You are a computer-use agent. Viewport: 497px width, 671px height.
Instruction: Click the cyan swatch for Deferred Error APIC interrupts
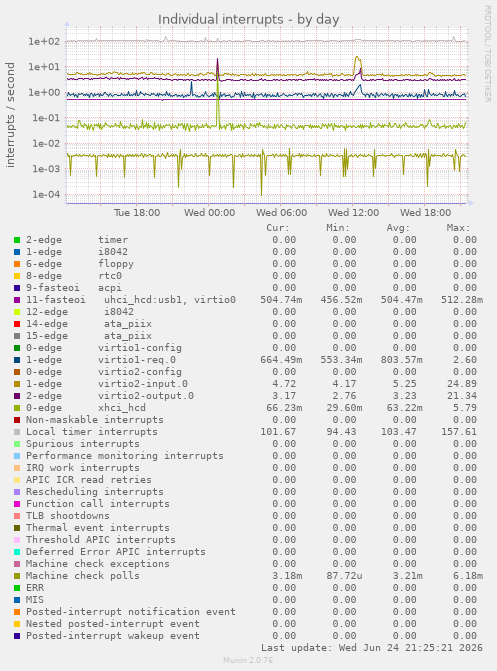[x=17, y=552]
